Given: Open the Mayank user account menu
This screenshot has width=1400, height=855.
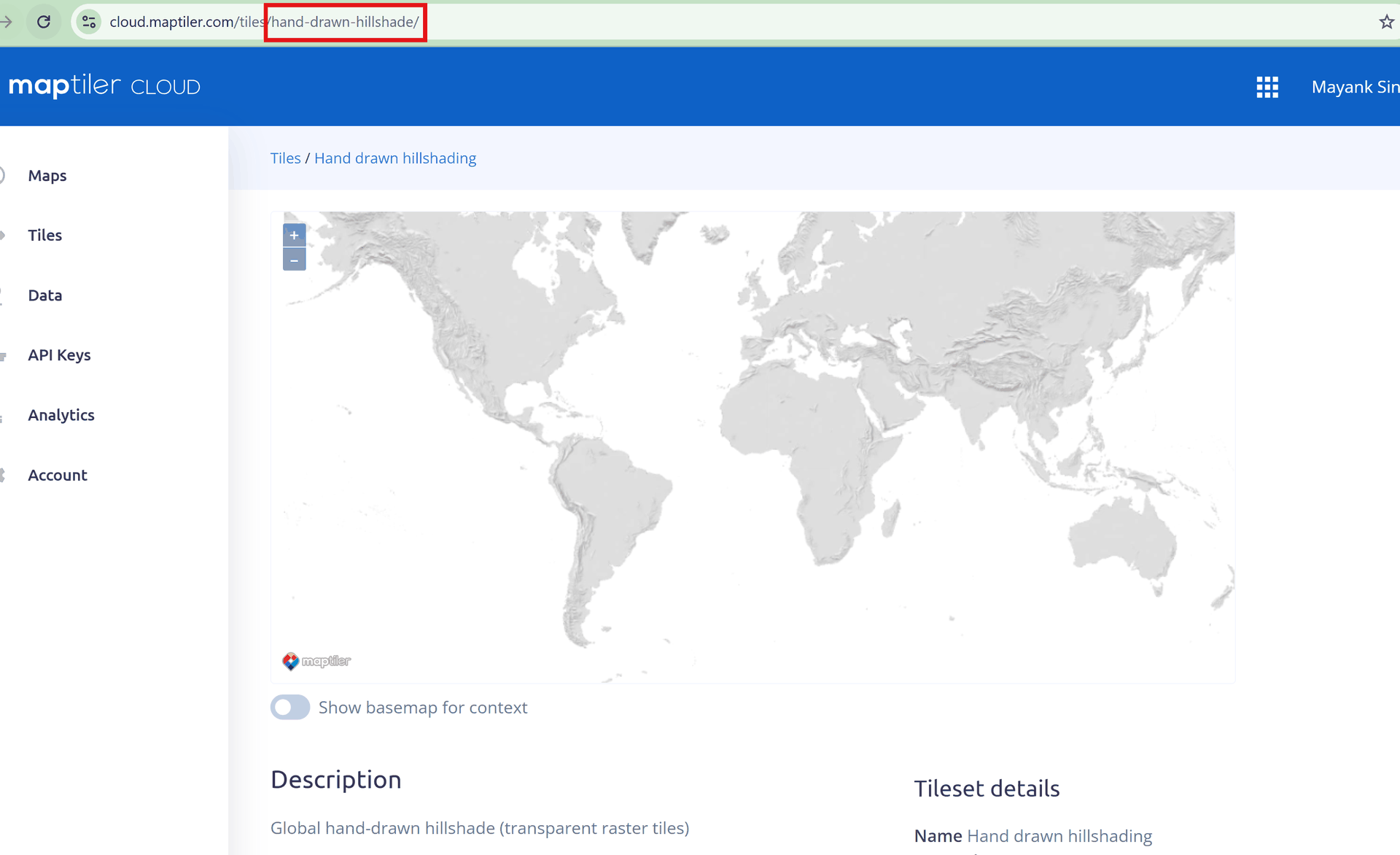Looking at the screenshot, I should 1354,87.
